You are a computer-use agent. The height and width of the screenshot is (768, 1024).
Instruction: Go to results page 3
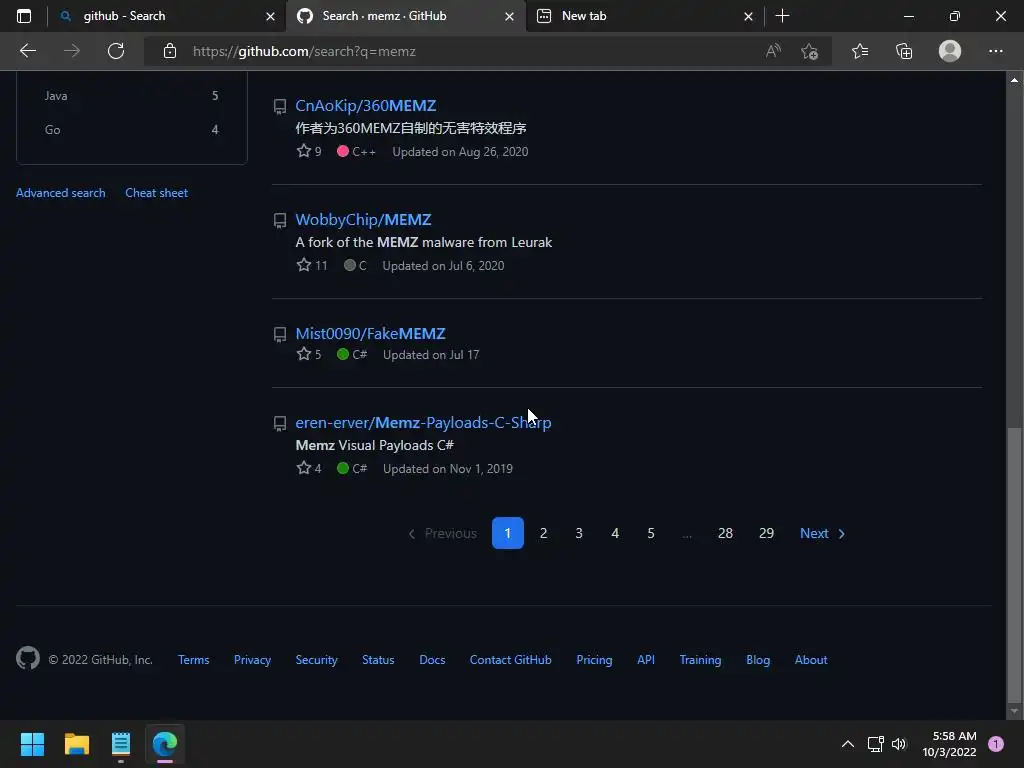(x=579, y=533)
